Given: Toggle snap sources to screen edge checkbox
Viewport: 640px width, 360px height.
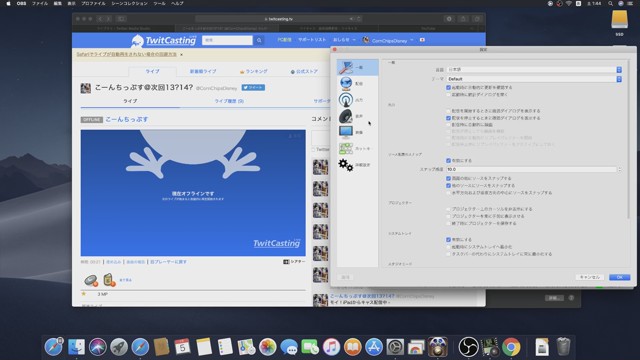Looking at the screenshot, I should click(x=449, y=178).
